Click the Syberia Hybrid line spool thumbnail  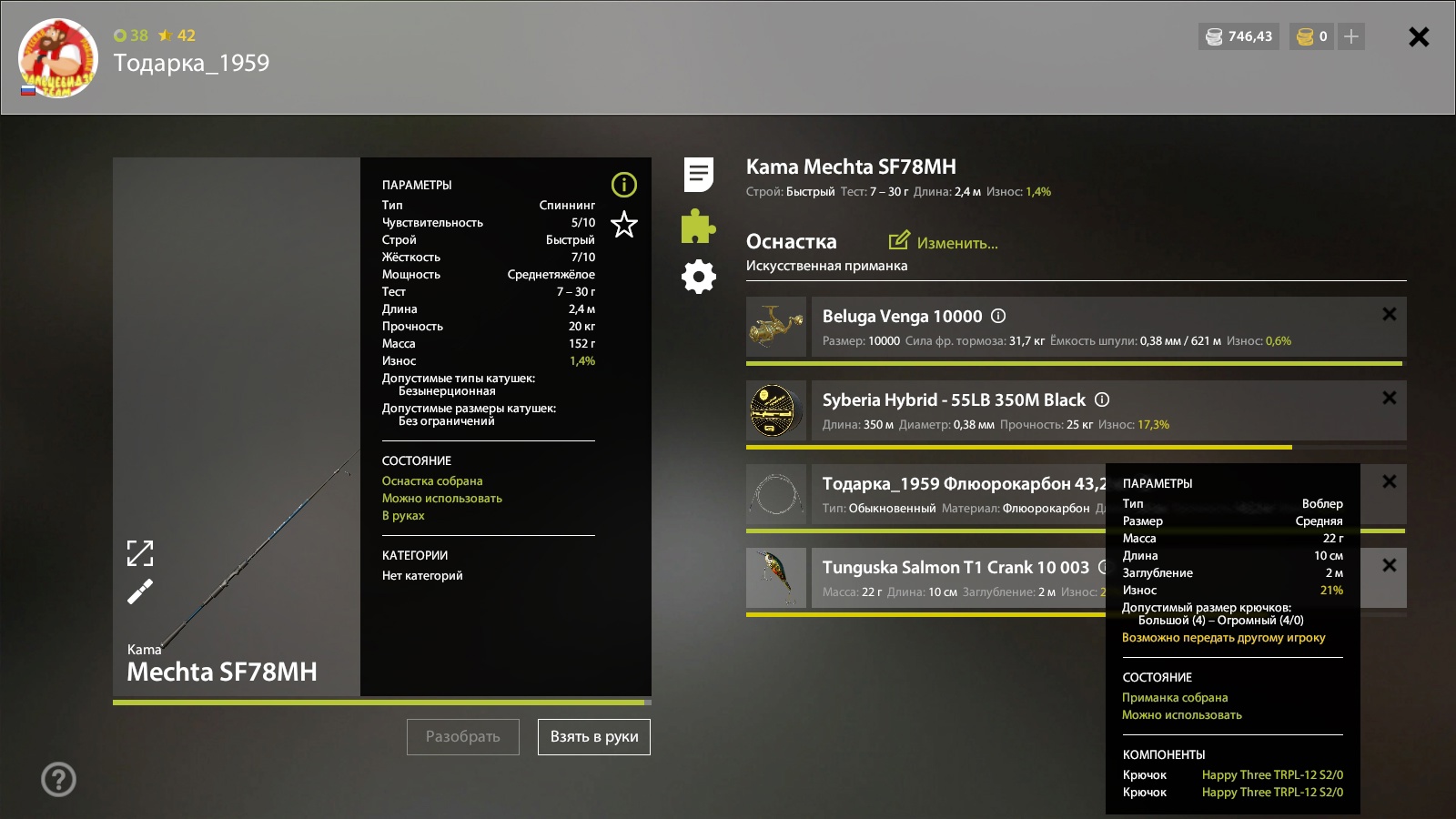click(776, 410)
